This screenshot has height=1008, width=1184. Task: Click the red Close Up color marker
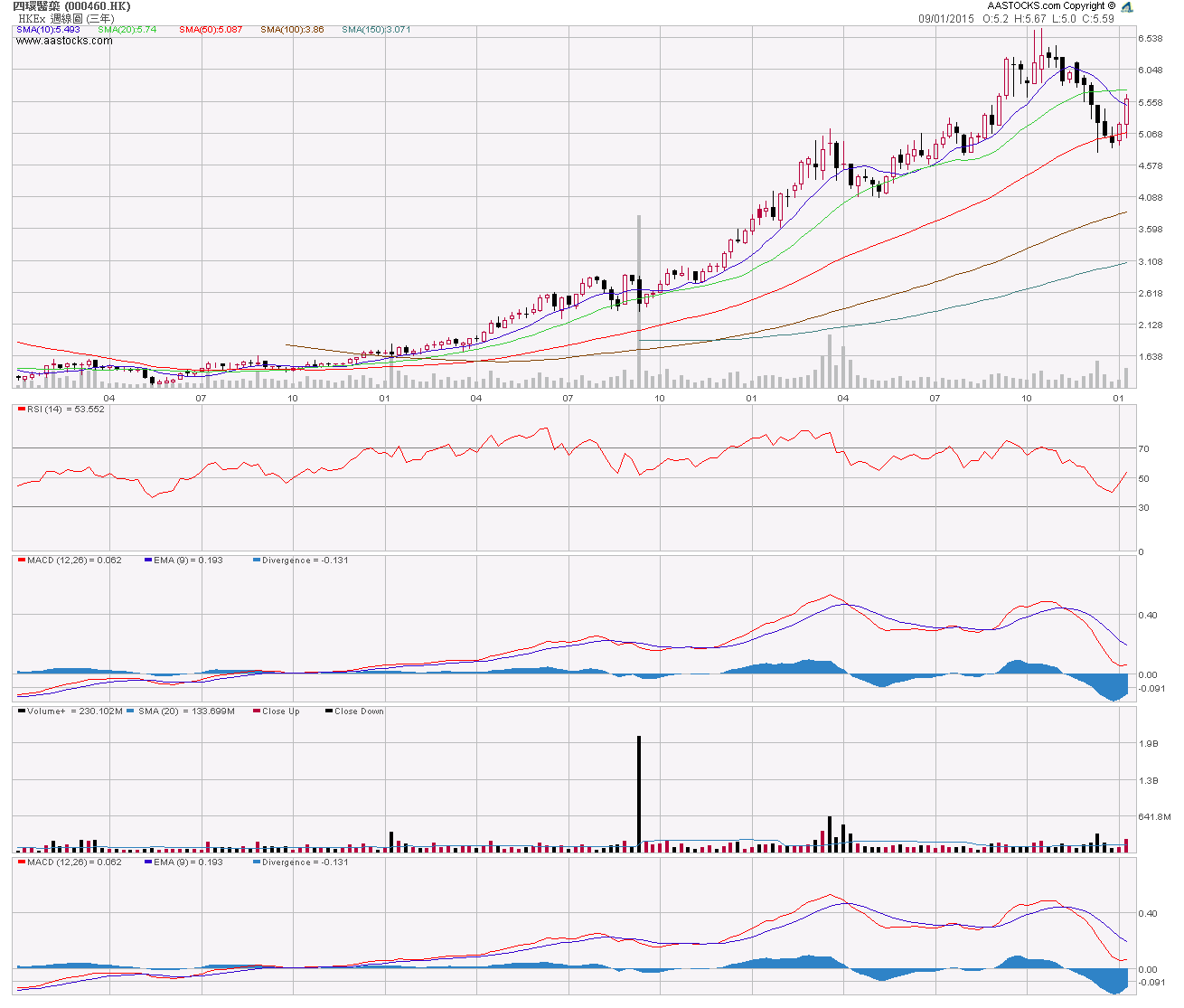pyautogui.click(x=257, y=711)
